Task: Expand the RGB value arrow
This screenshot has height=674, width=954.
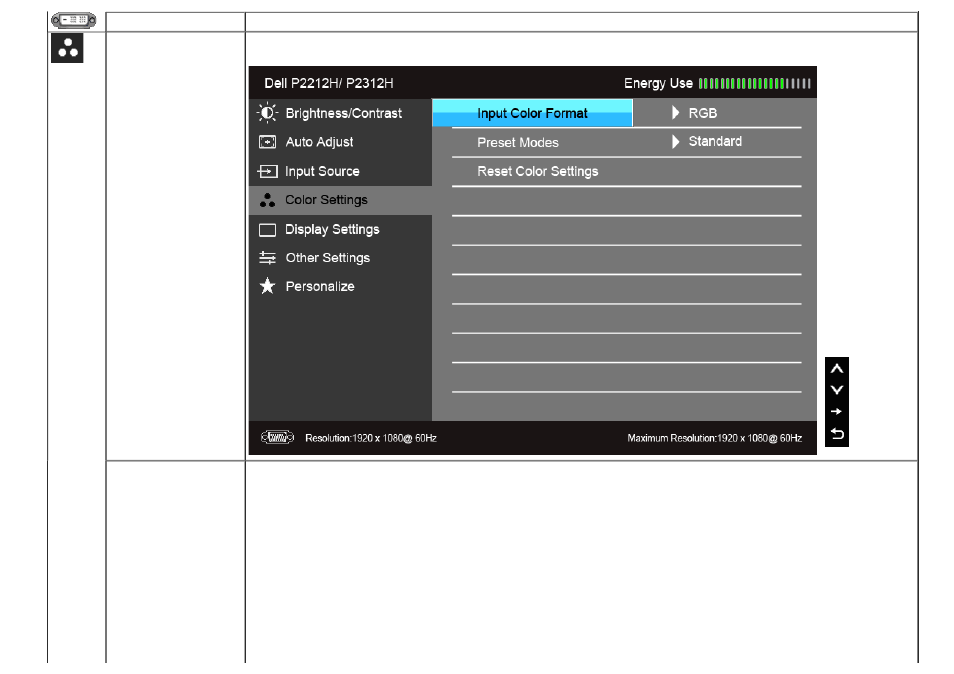Action: pyautogui.click(x=675, y=113)
